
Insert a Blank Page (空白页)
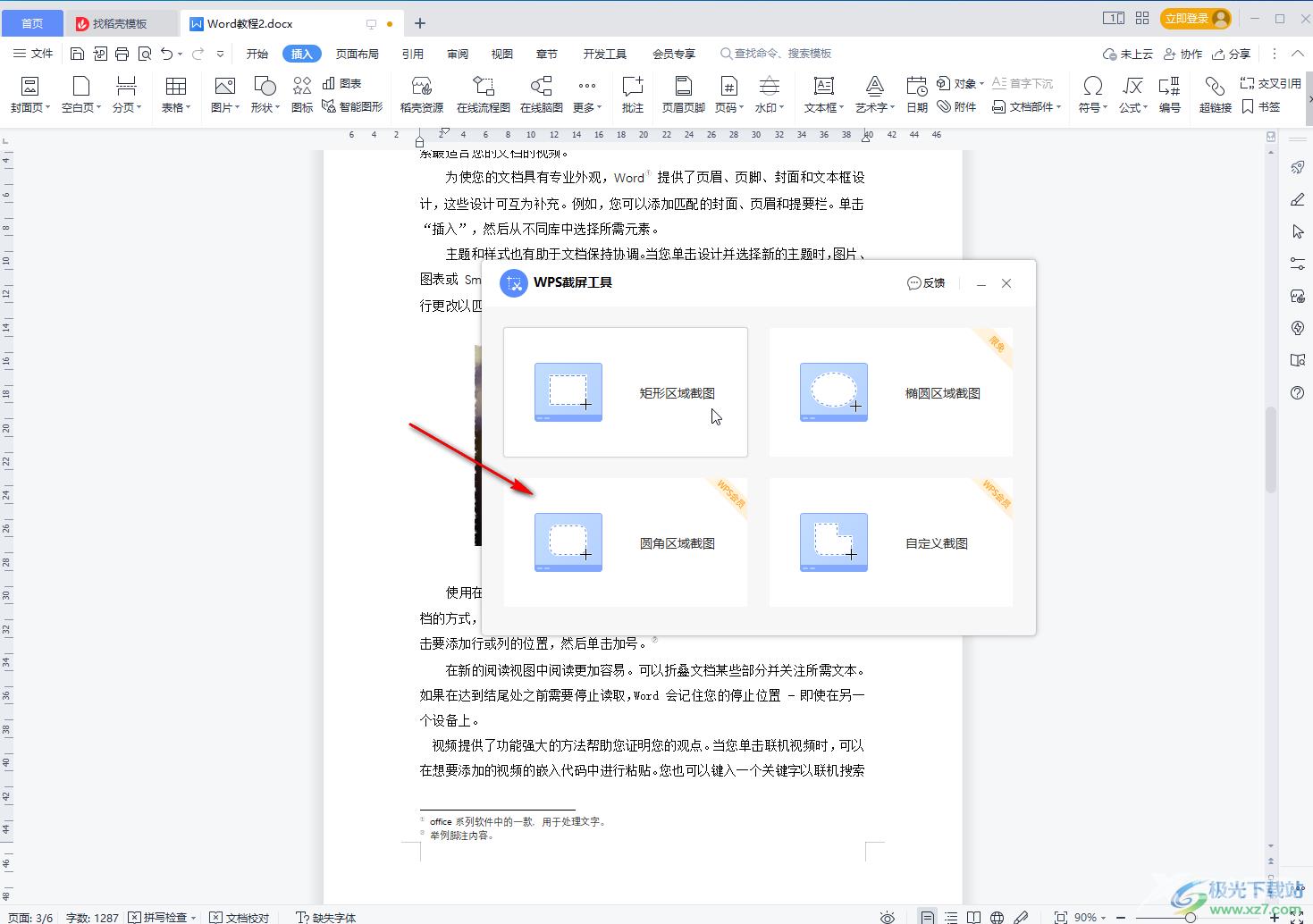pyautogui.click(x=81, y=95)
